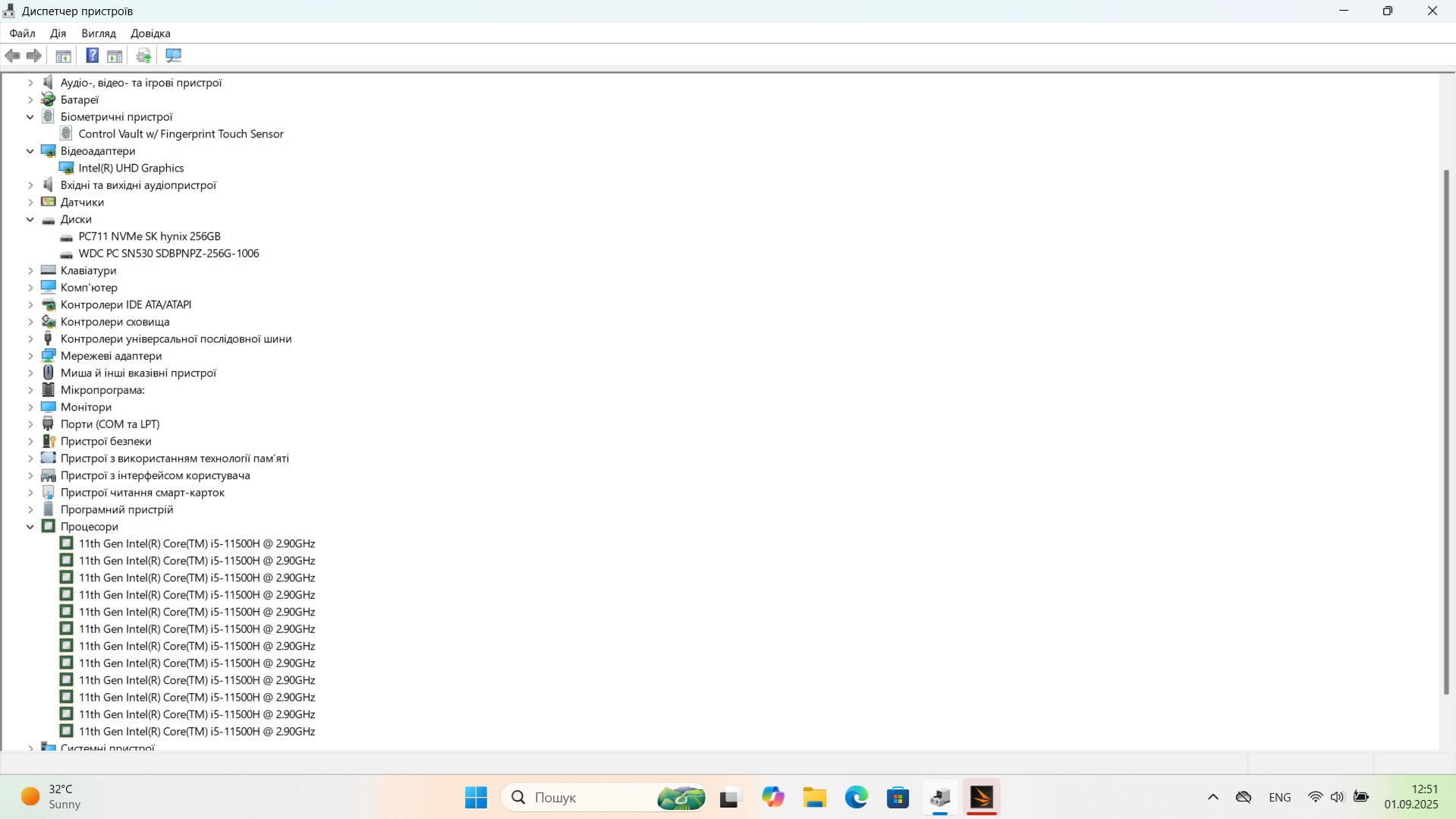Open the volume speaker tray icon
Image resolution: width=1456 pixels, height=819 pixels.
click(1338, 797)
